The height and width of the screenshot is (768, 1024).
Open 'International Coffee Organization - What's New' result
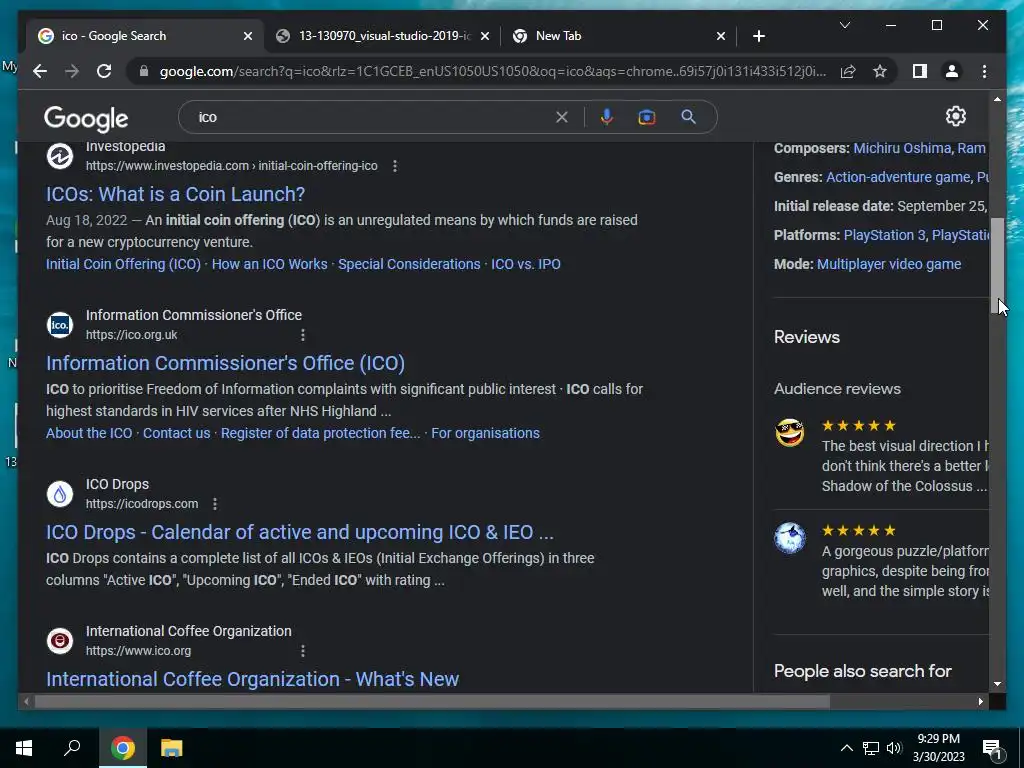click(252, 679)
